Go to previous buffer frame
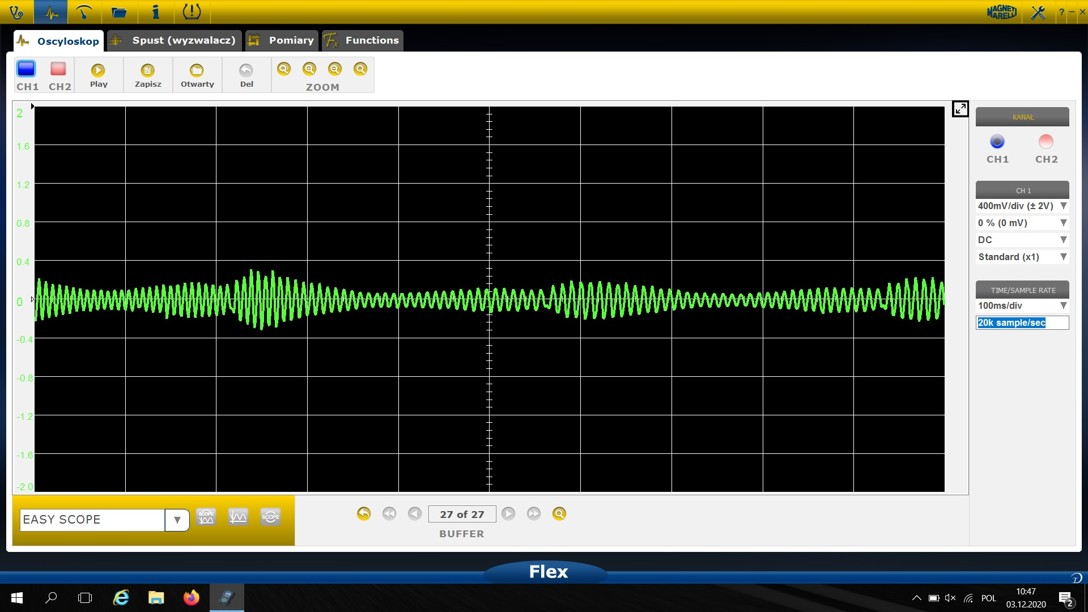The image size is (1088, 612). (415, 514)
